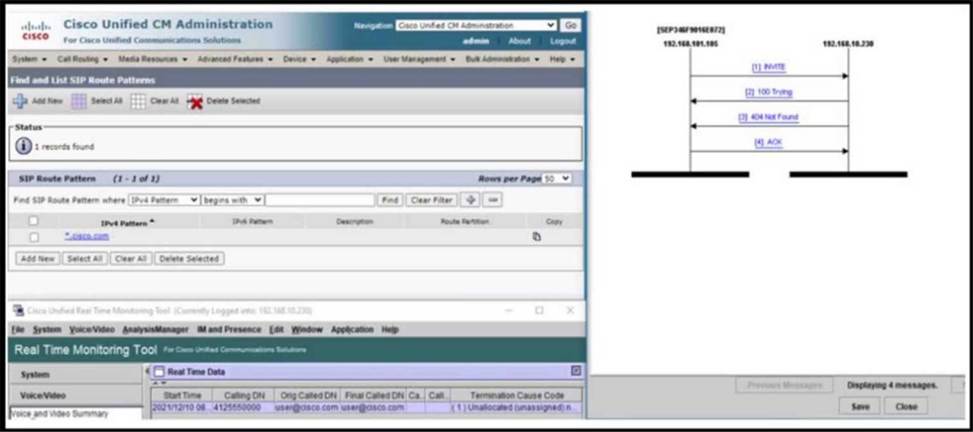Screen dimensions: 973x432
Task: Click the Unallocated (unassigned) cause code cell
Action: coord(517,408)
